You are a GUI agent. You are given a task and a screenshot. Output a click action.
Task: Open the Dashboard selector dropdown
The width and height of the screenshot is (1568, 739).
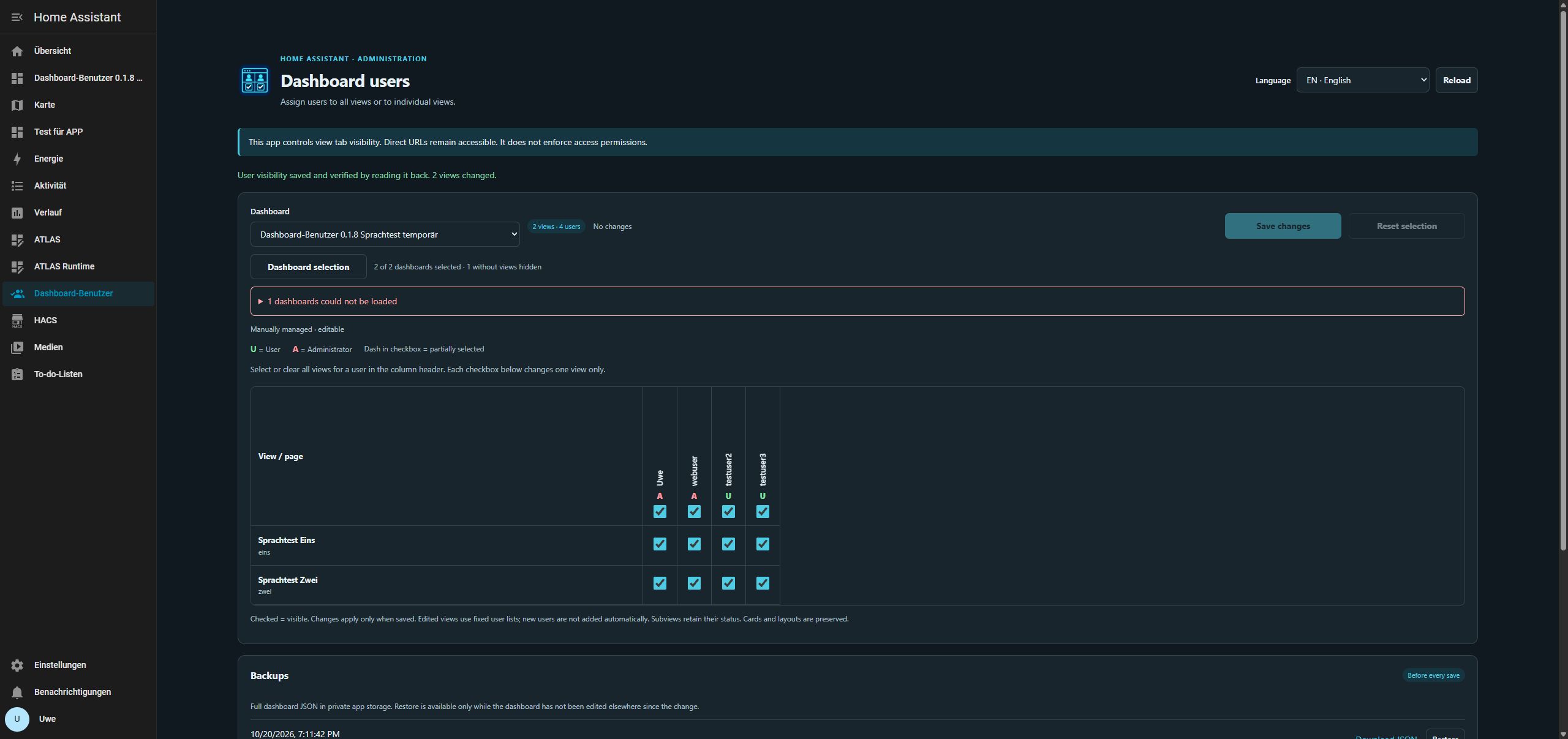[385, 234]
